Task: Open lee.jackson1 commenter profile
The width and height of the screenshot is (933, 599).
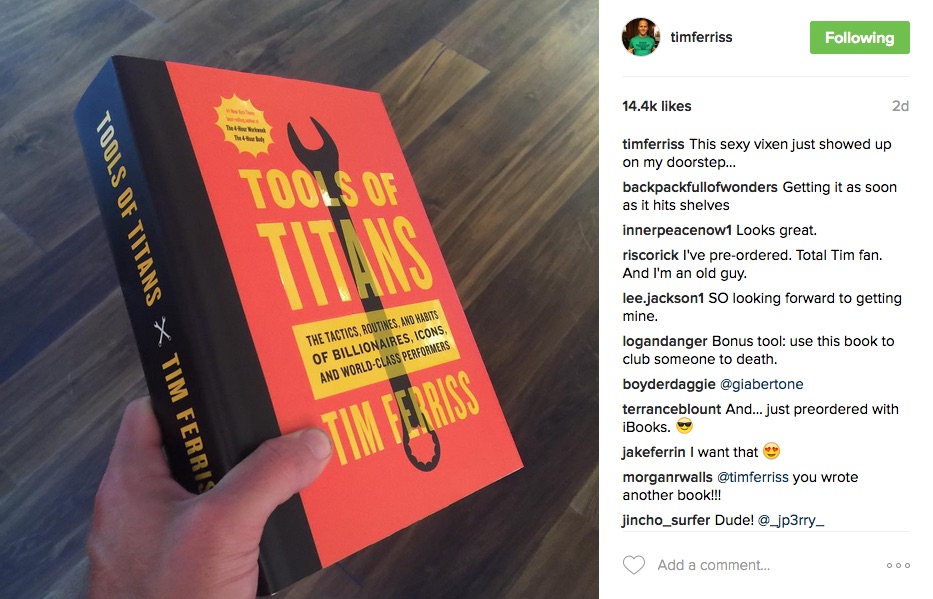Action: (663, 298)
